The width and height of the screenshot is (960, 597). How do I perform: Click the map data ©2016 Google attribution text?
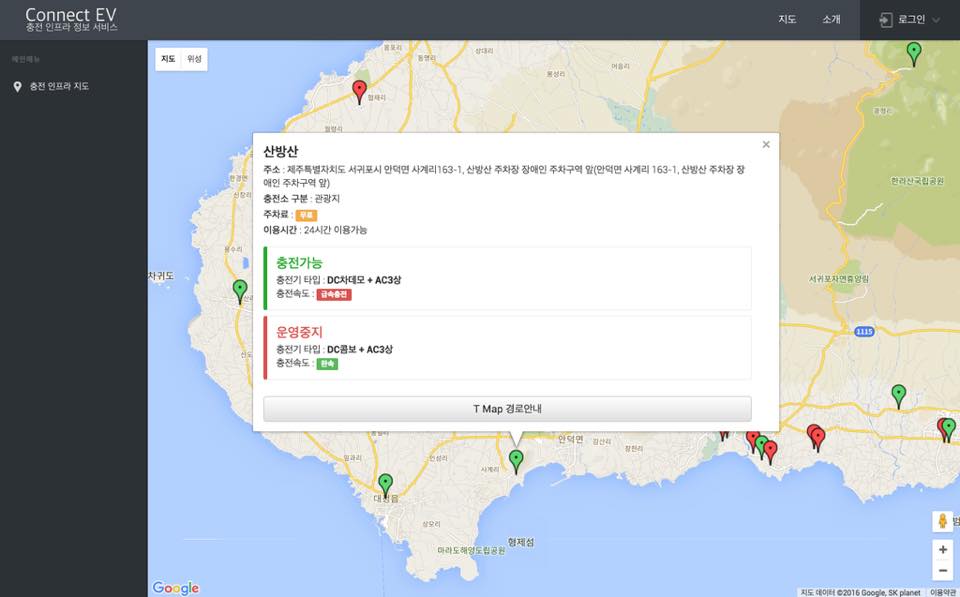pyautogui.click(x=860, y=592)
